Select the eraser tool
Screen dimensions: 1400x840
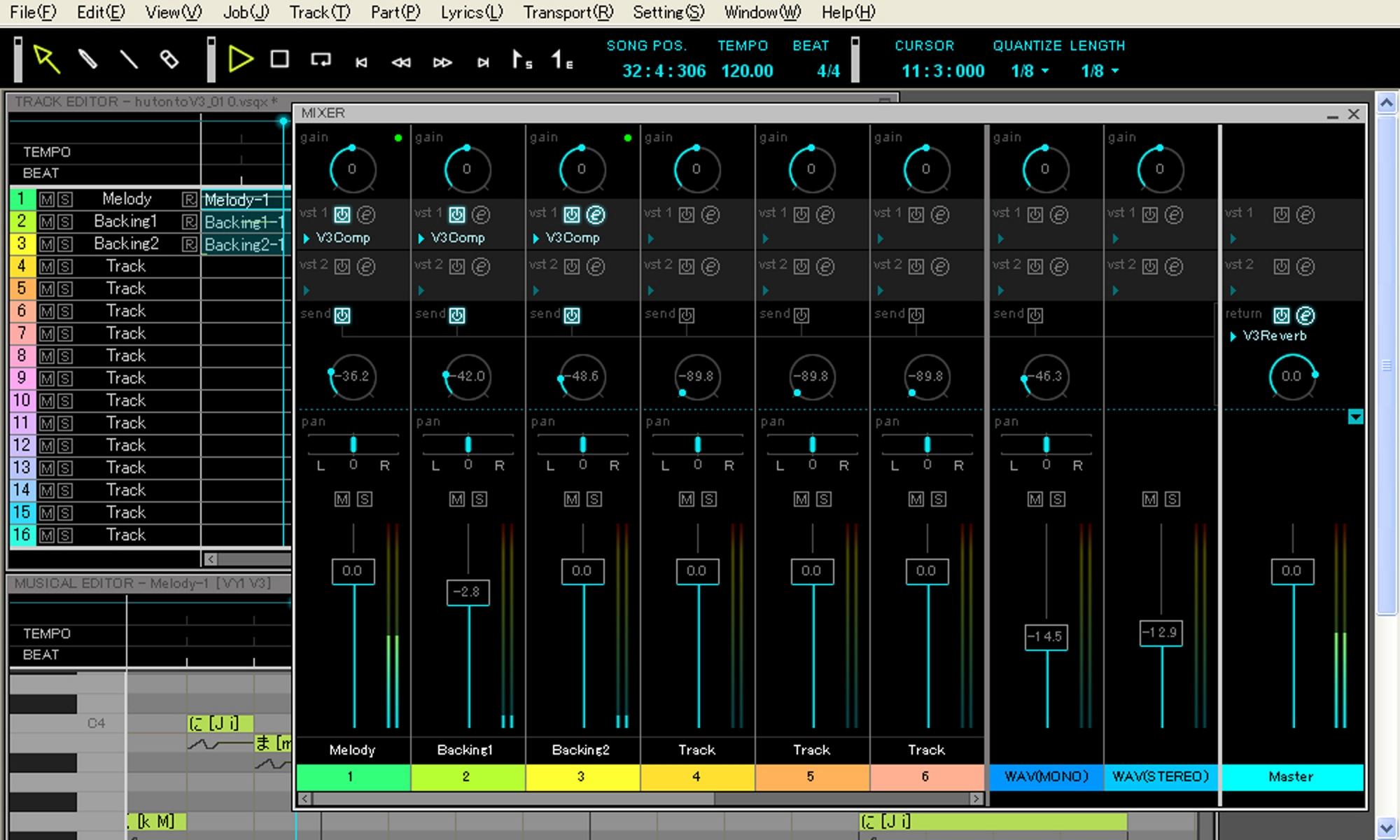click(x=169, y=59)
